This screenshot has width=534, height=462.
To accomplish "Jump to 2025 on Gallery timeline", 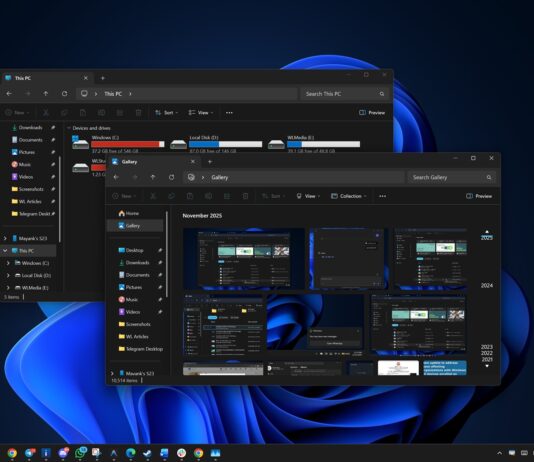I will click(x=487, y=238).
